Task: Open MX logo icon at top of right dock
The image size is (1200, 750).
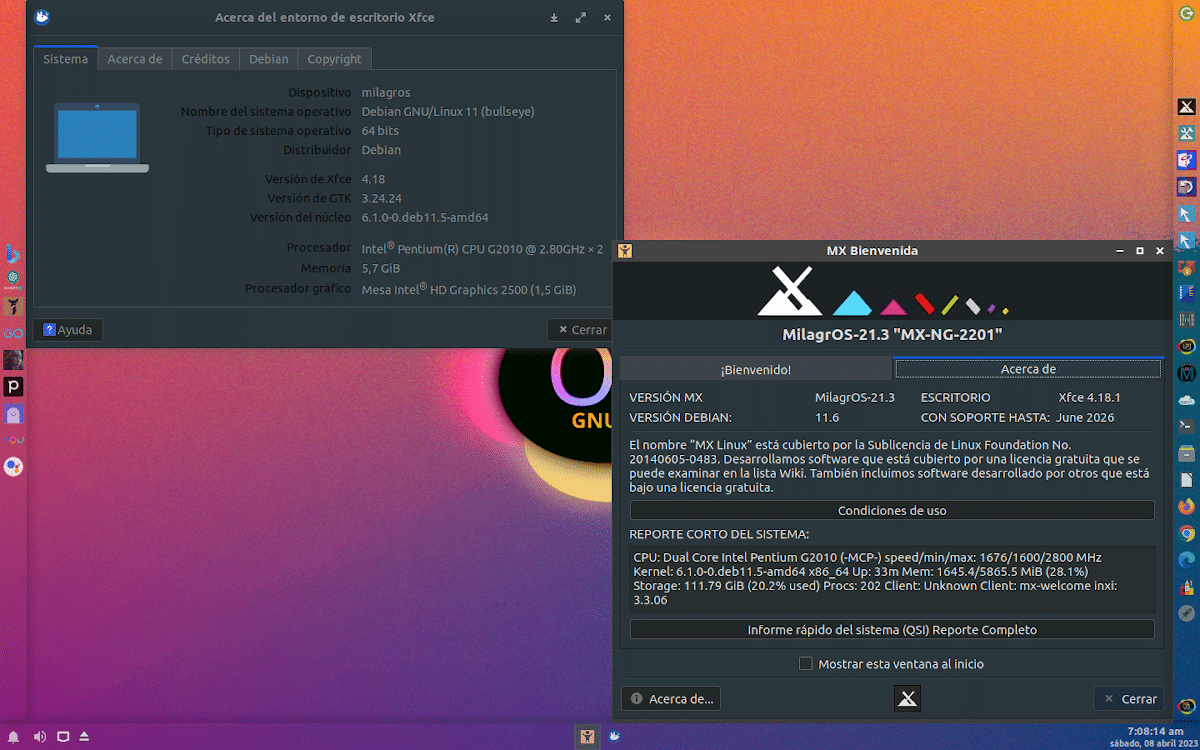Action: click(1187, 107)
